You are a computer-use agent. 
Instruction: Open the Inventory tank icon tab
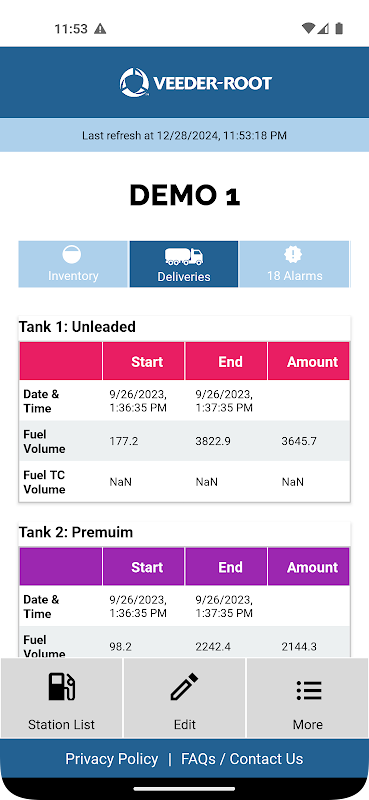click(71, 254)
